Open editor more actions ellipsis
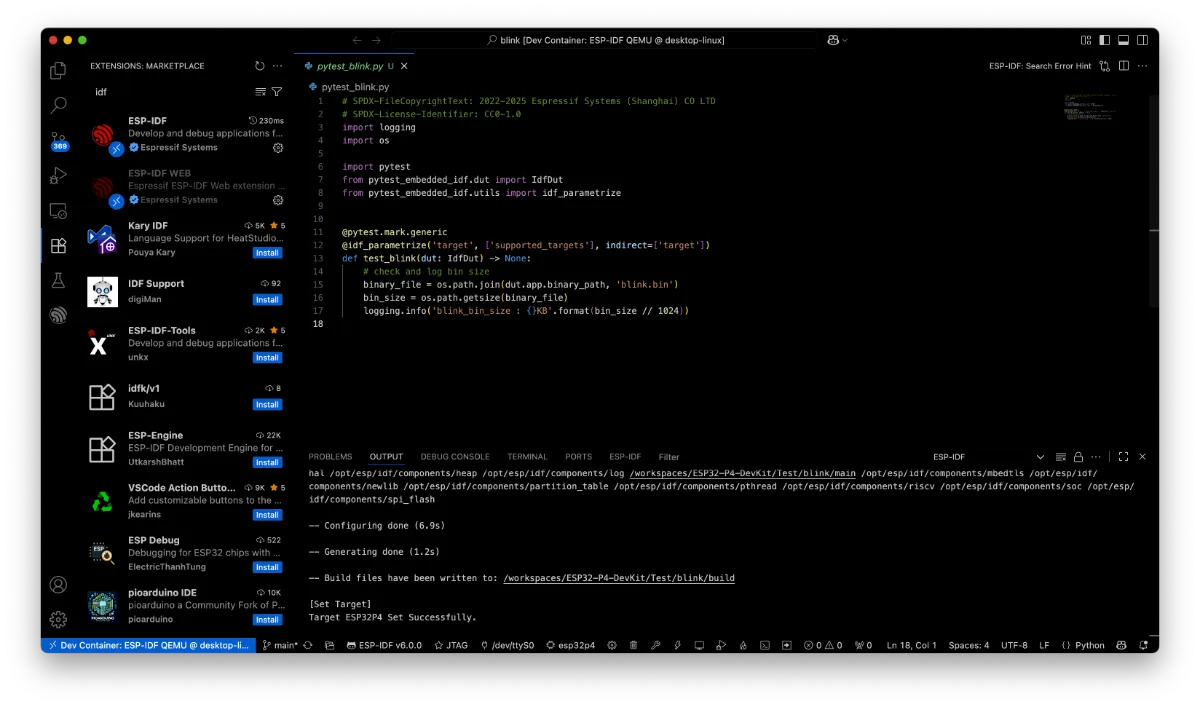The height and width of the screenshot is (707, 1200). click(x=1142, y=66)
